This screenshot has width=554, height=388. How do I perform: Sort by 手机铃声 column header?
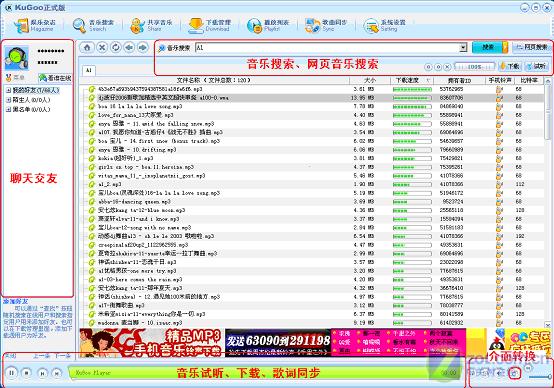point(500,80)
